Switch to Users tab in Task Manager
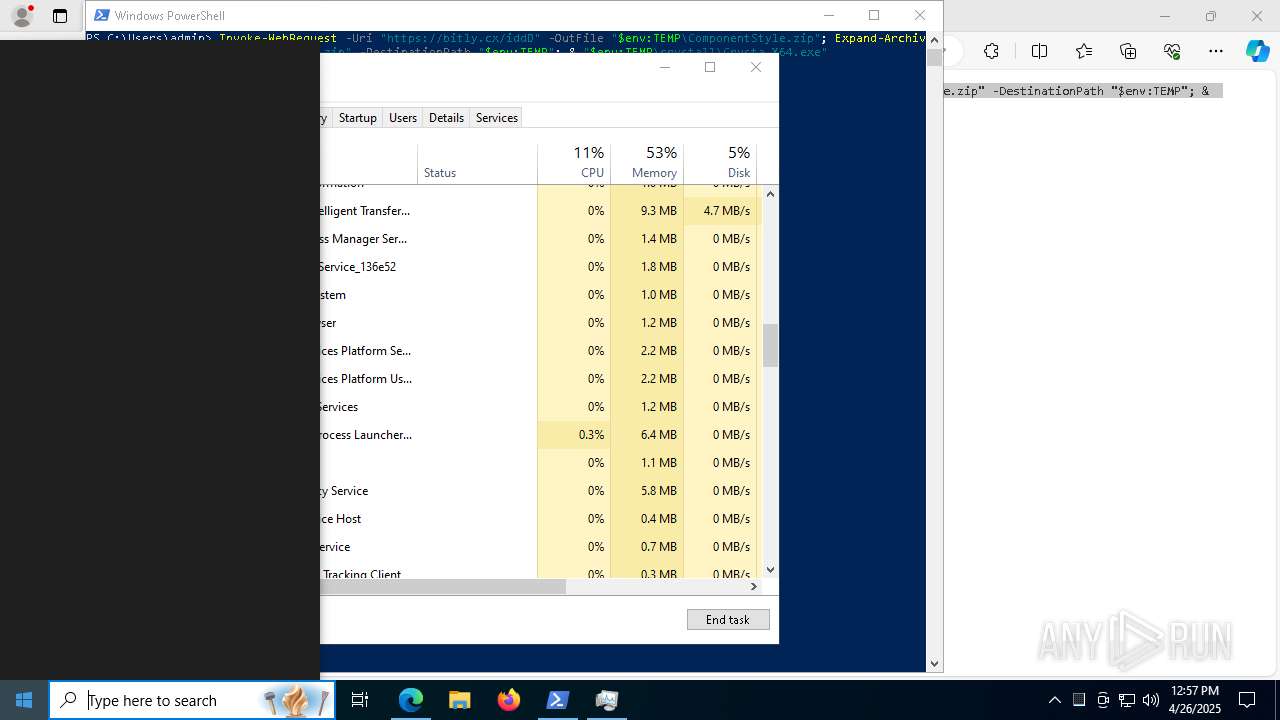This screenshot has height=720, width=1280. [403, 118]
